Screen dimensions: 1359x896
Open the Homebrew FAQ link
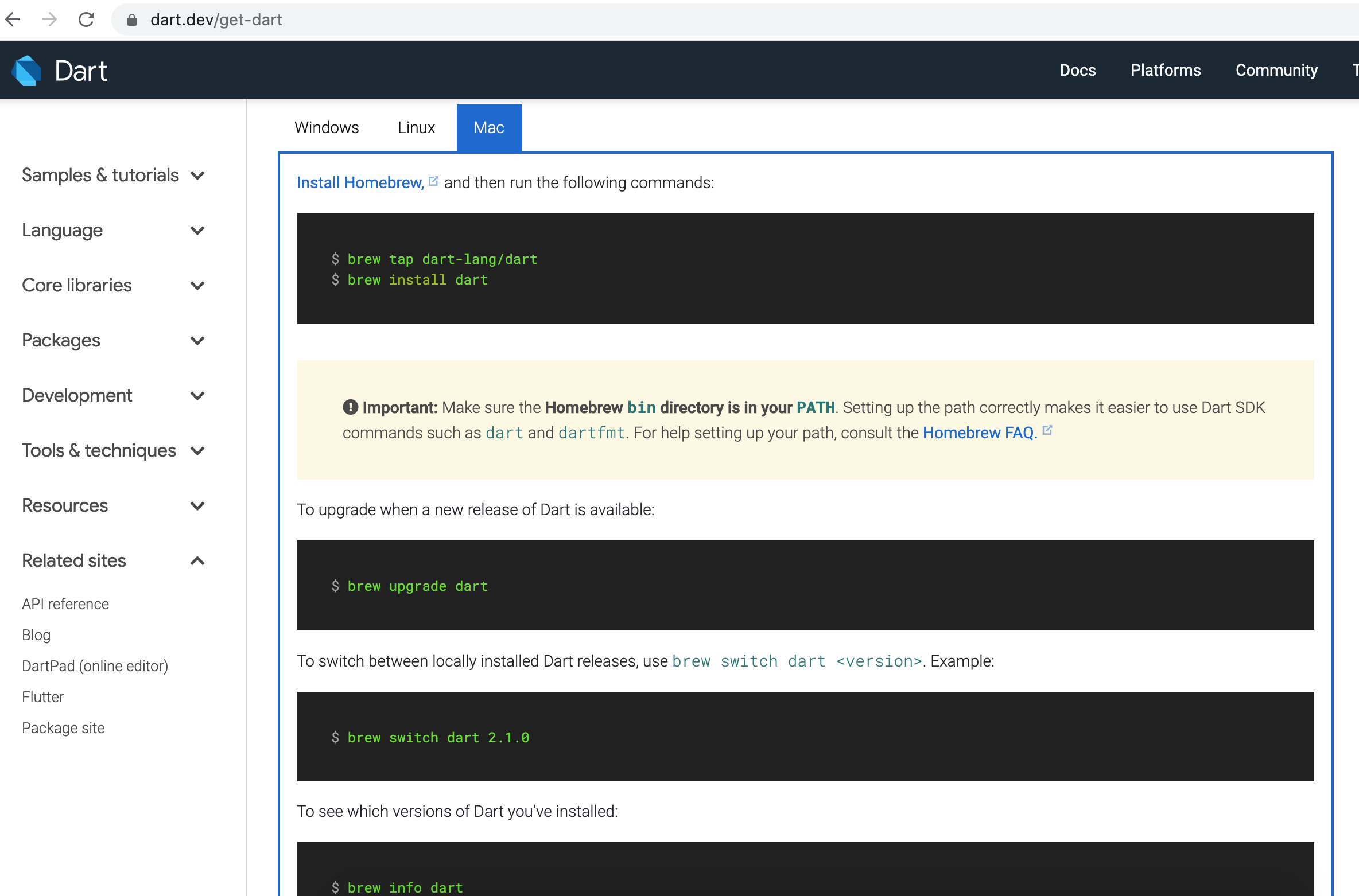tap(980, 433)
